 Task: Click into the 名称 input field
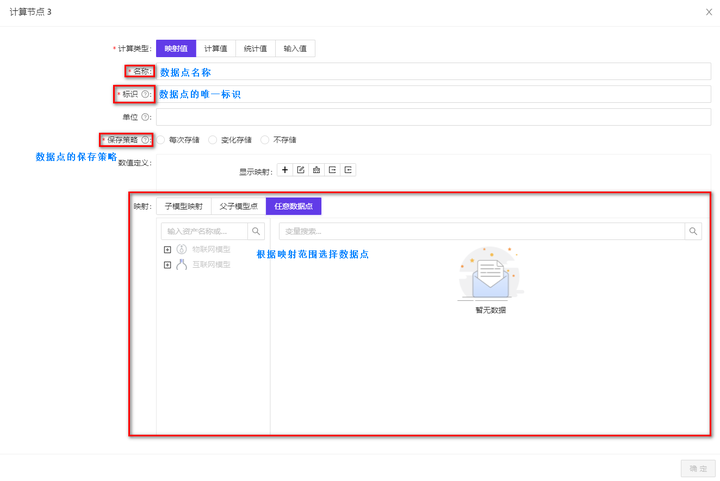(x=433, y=72)
